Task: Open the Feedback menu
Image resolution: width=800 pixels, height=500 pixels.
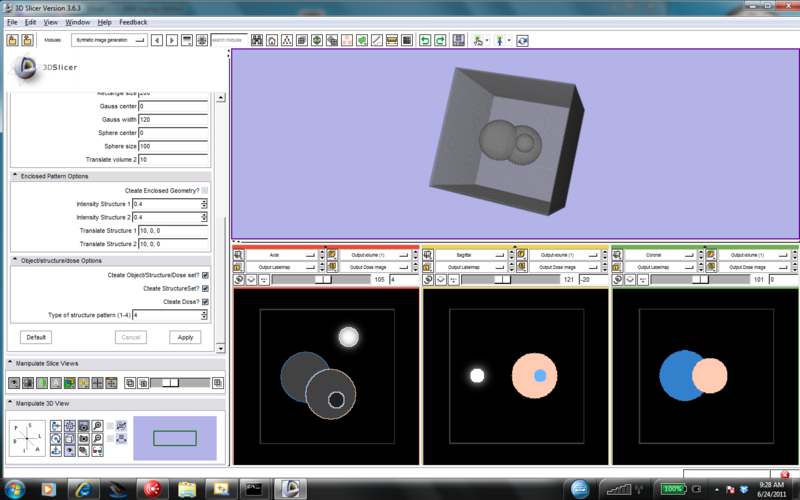Action: point(133,22)
